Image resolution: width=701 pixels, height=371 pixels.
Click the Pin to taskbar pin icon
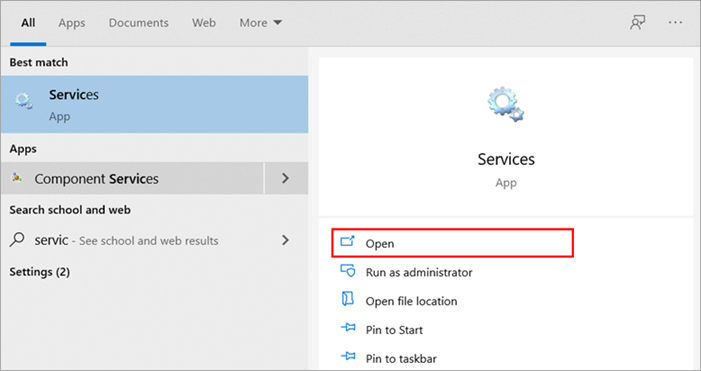click(x=348, y=357)
